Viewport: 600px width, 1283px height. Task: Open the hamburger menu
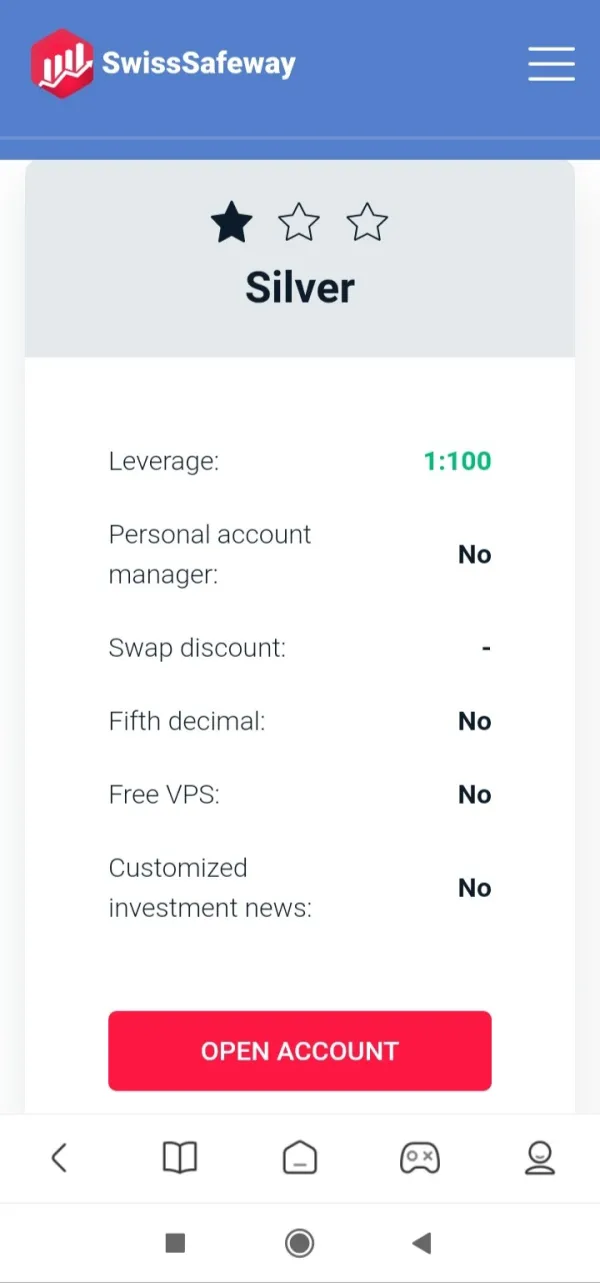(x=551, y=64)
